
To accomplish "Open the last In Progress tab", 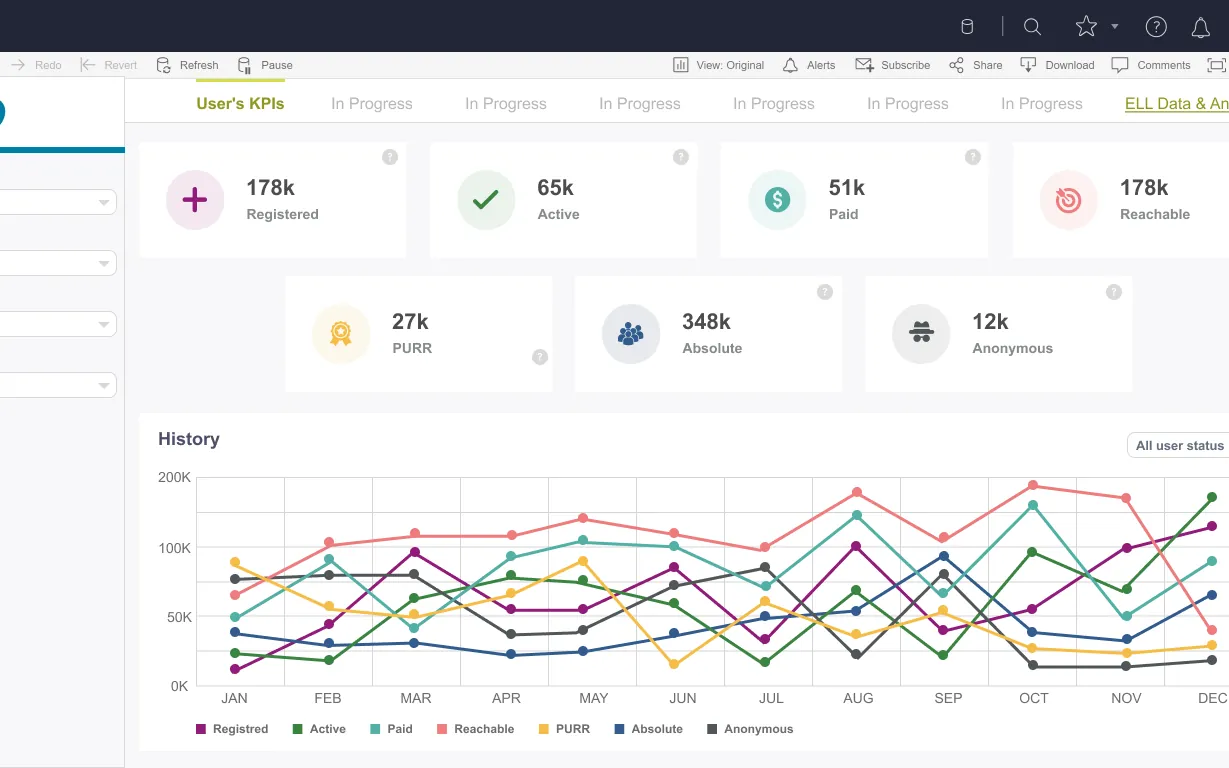I will [1042, 103].
